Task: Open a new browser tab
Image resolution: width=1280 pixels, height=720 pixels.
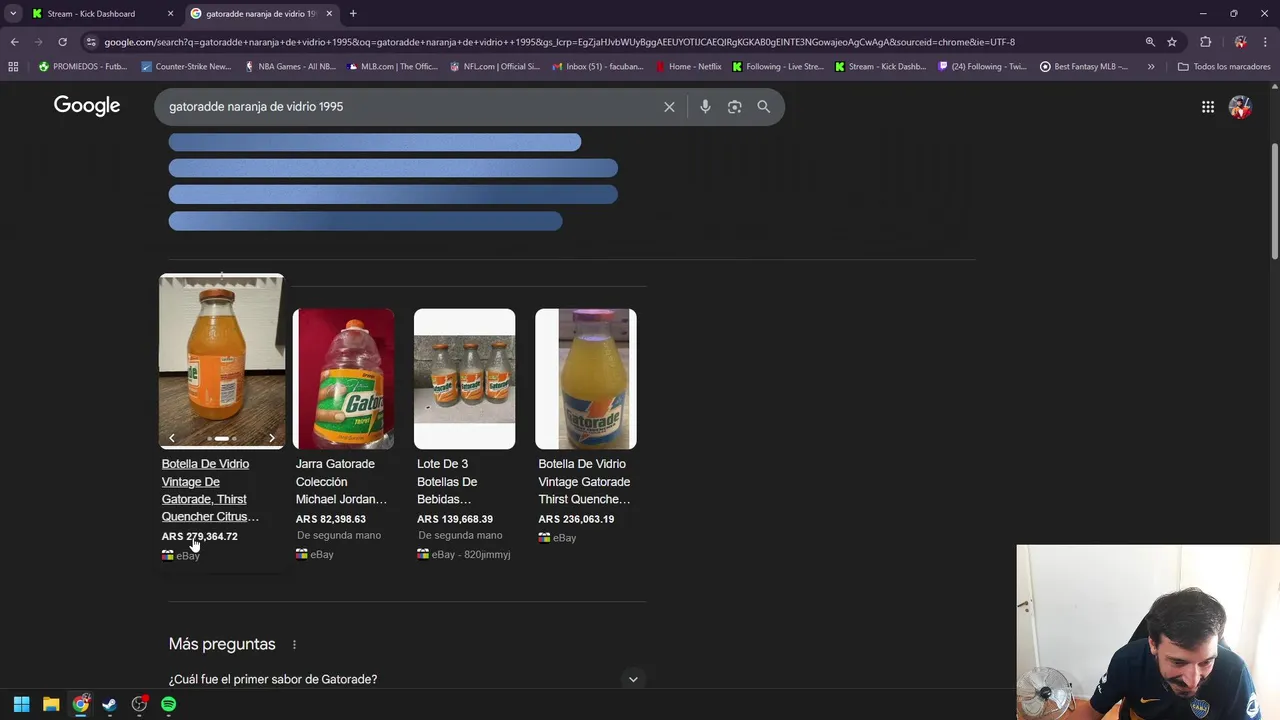Action: point(353,14)
